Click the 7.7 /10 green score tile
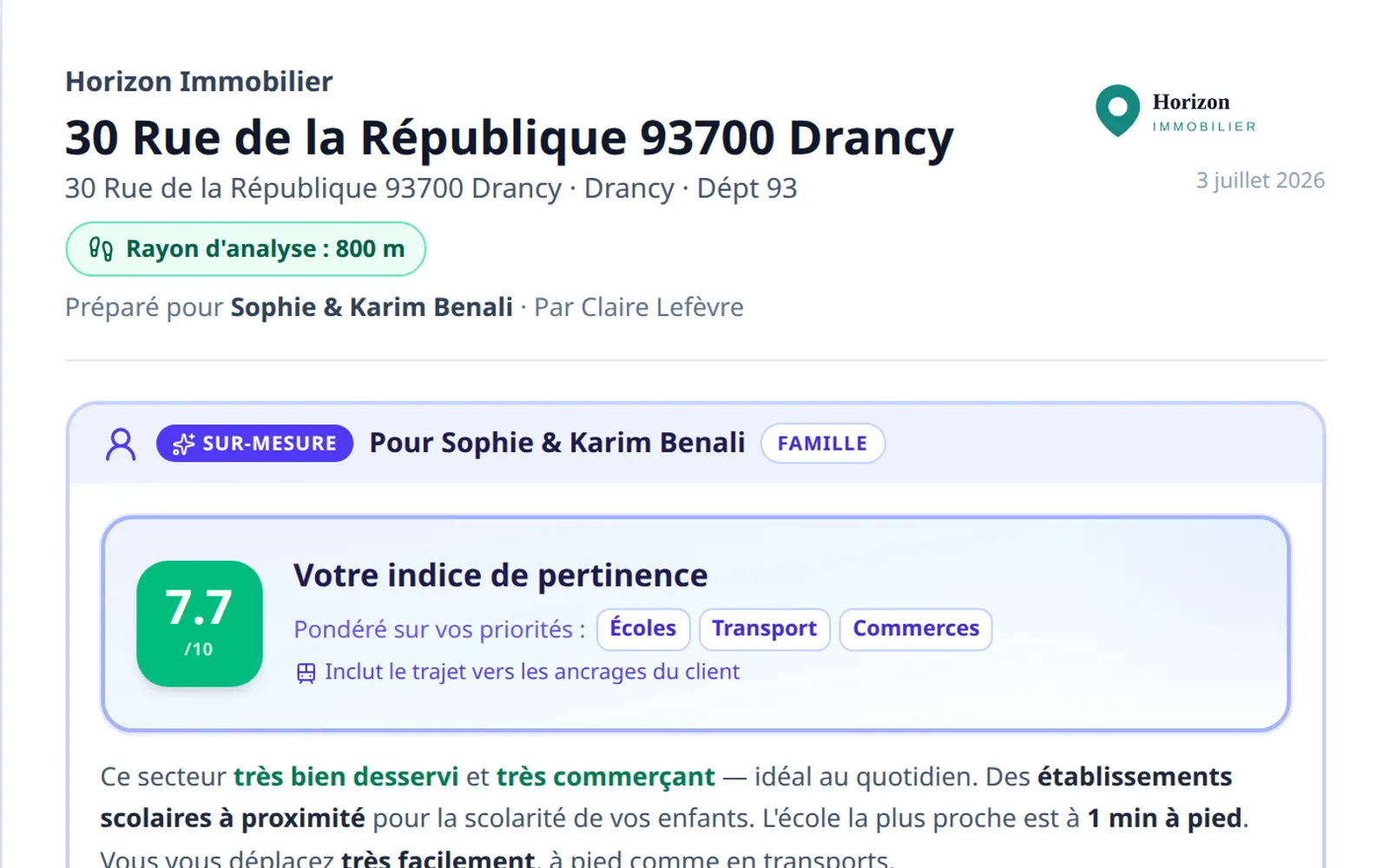Image resolution: width=1389 pixels, height=868 pixels. (x=200, y=623)
